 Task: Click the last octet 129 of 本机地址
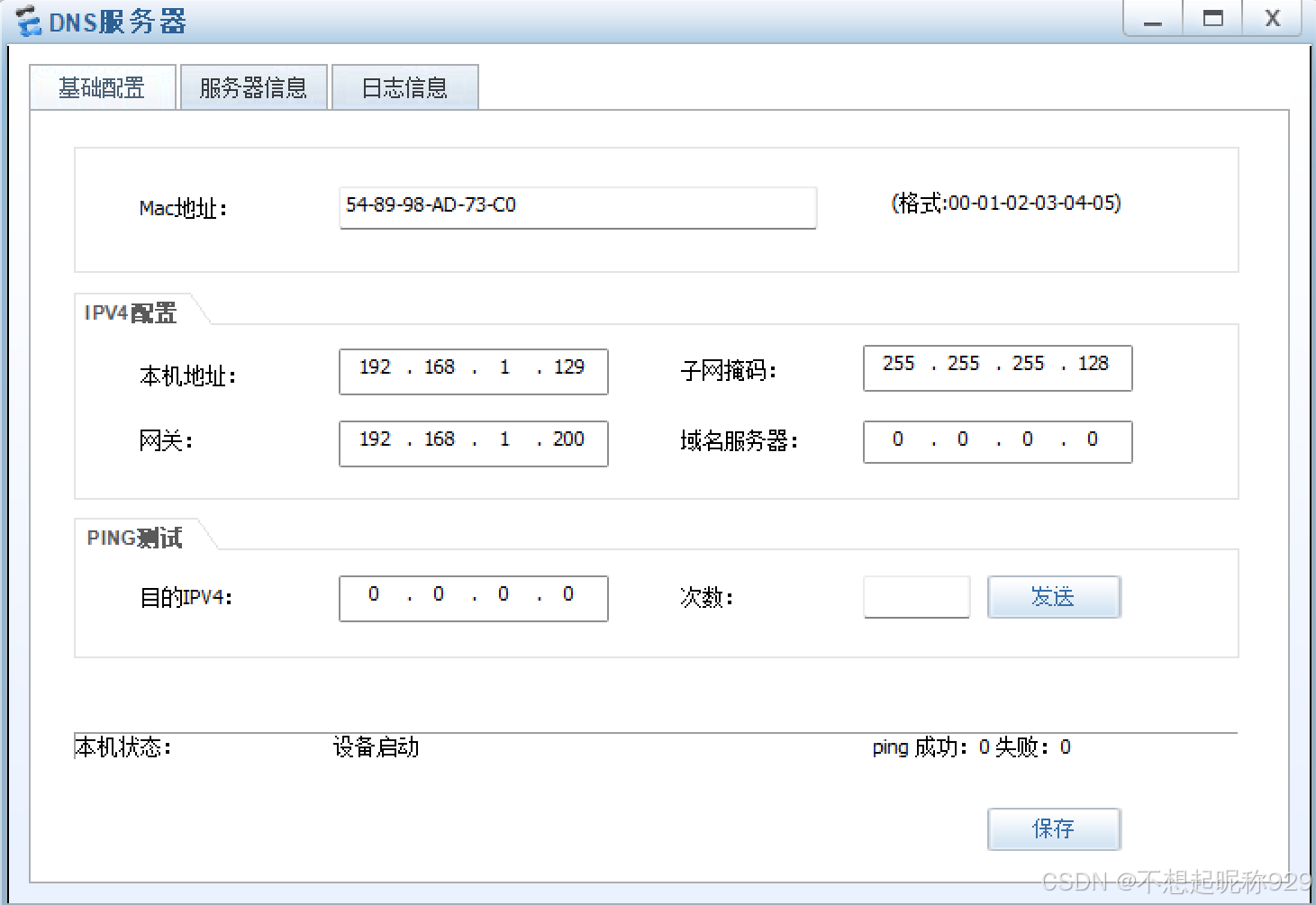569,367
